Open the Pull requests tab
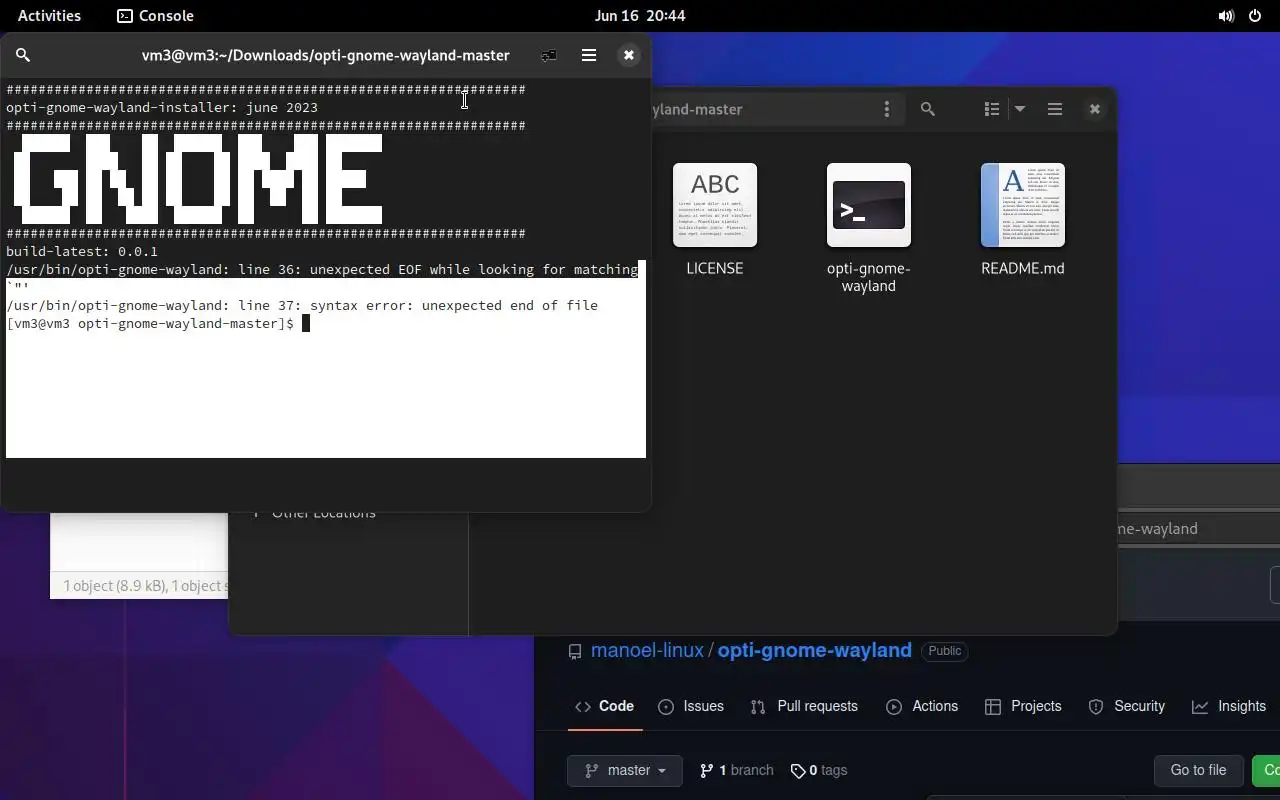The width and height of the screenshot is (1280, 800). click(x=804, y=706)
